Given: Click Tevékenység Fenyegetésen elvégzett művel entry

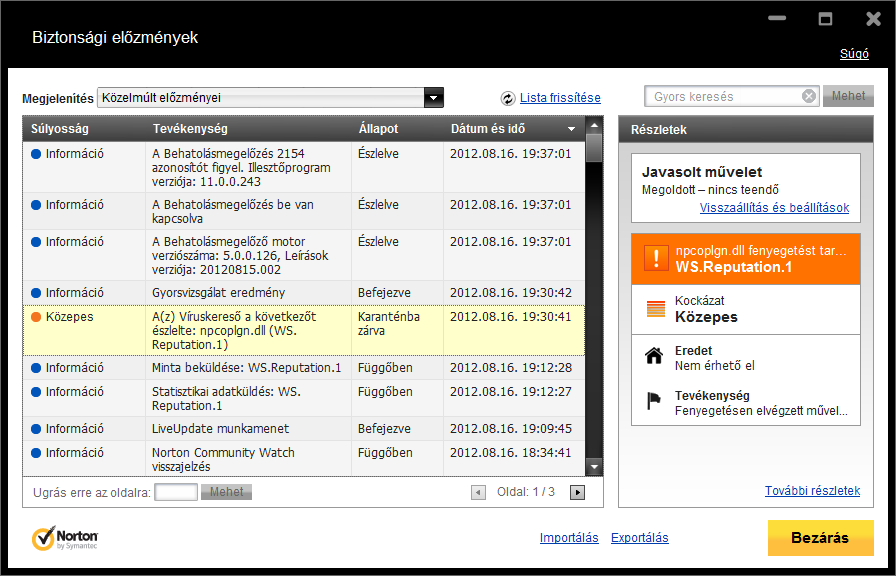Looking at the screenshot, I should [746, 403].
